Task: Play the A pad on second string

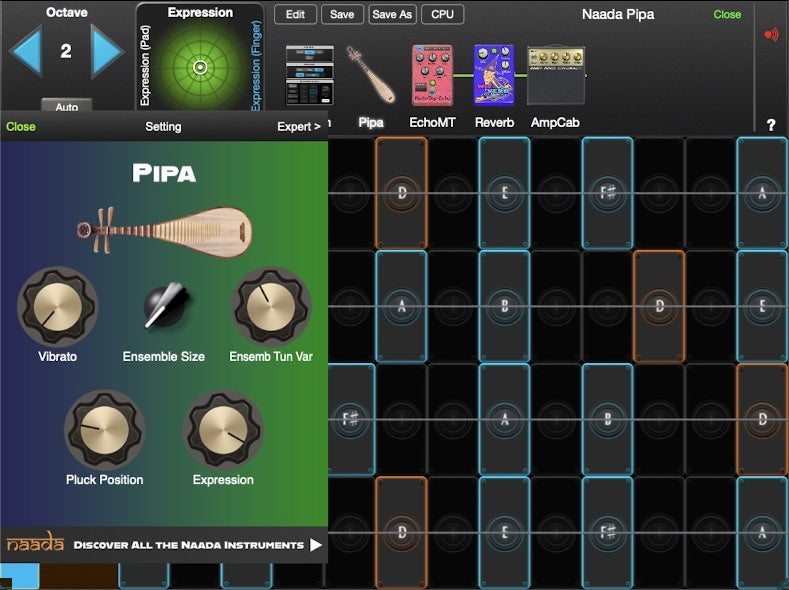Action: point(402,306)
